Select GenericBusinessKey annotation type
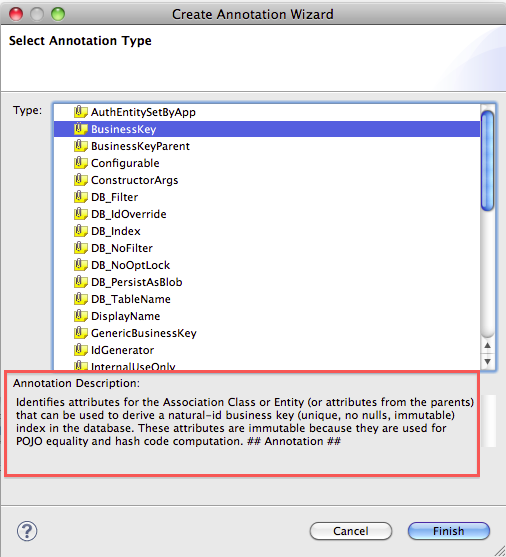506x557 pixels. (x=267, y=333)
